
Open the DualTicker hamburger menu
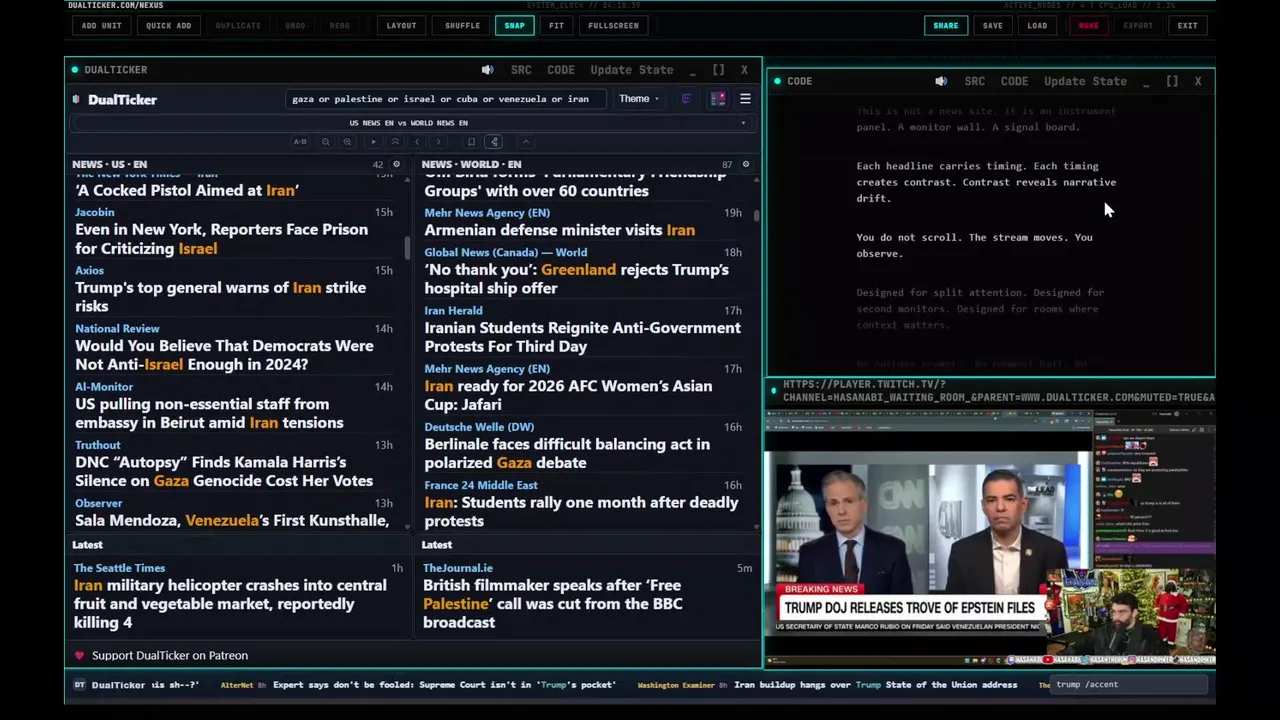(745, 99)
